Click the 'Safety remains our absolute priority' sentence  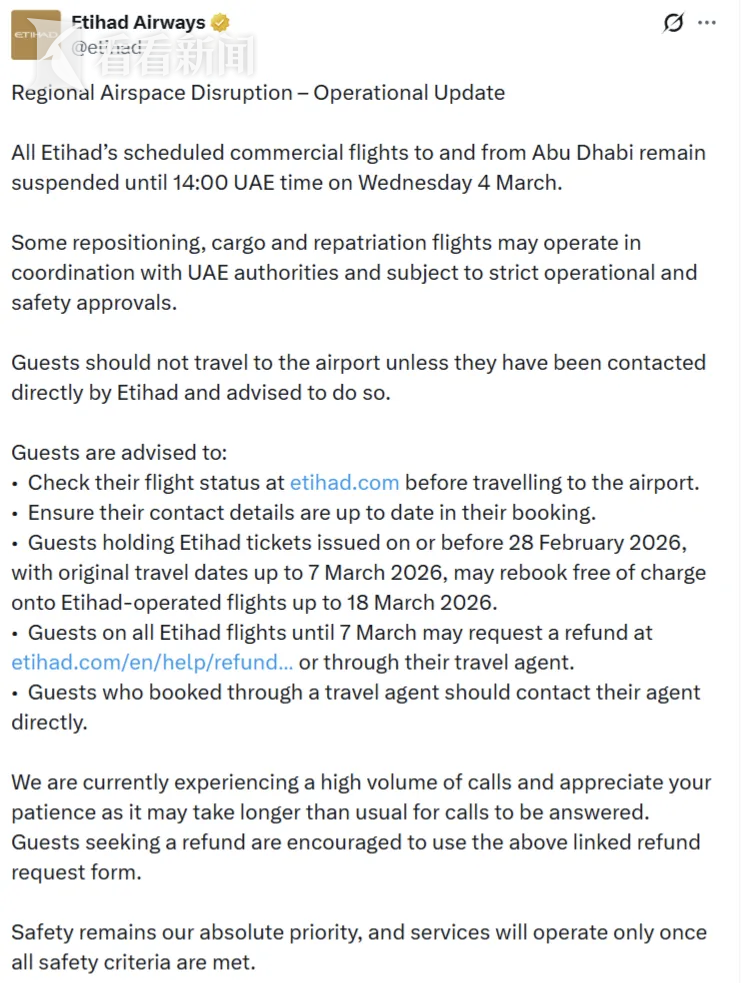(x=358, y=947)
